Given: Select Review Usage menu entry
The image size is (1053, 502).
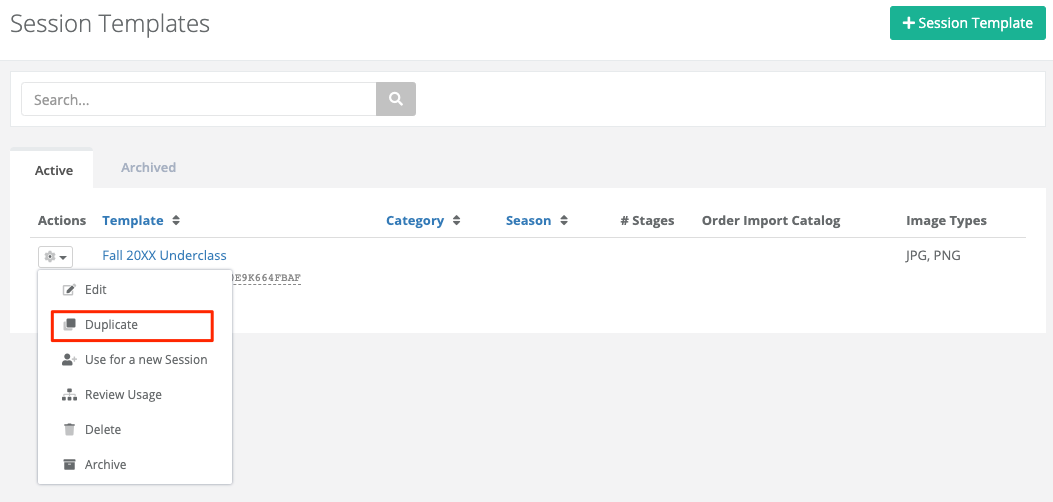Looking at the screenshot, I should tap(135, 395).
